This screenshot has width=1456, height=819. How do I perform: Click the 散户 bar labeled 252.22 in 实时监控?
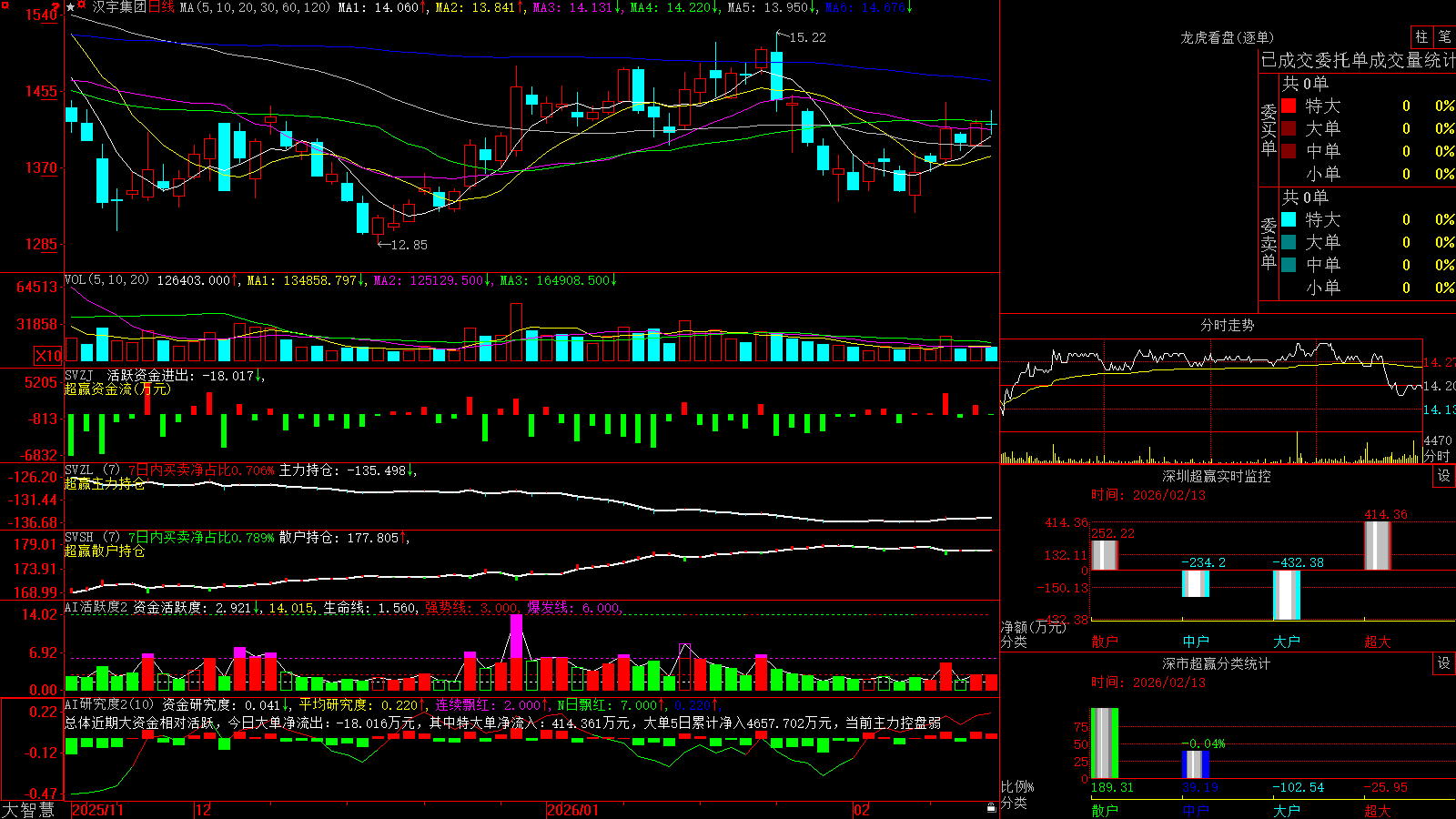tap(1104, 555)
